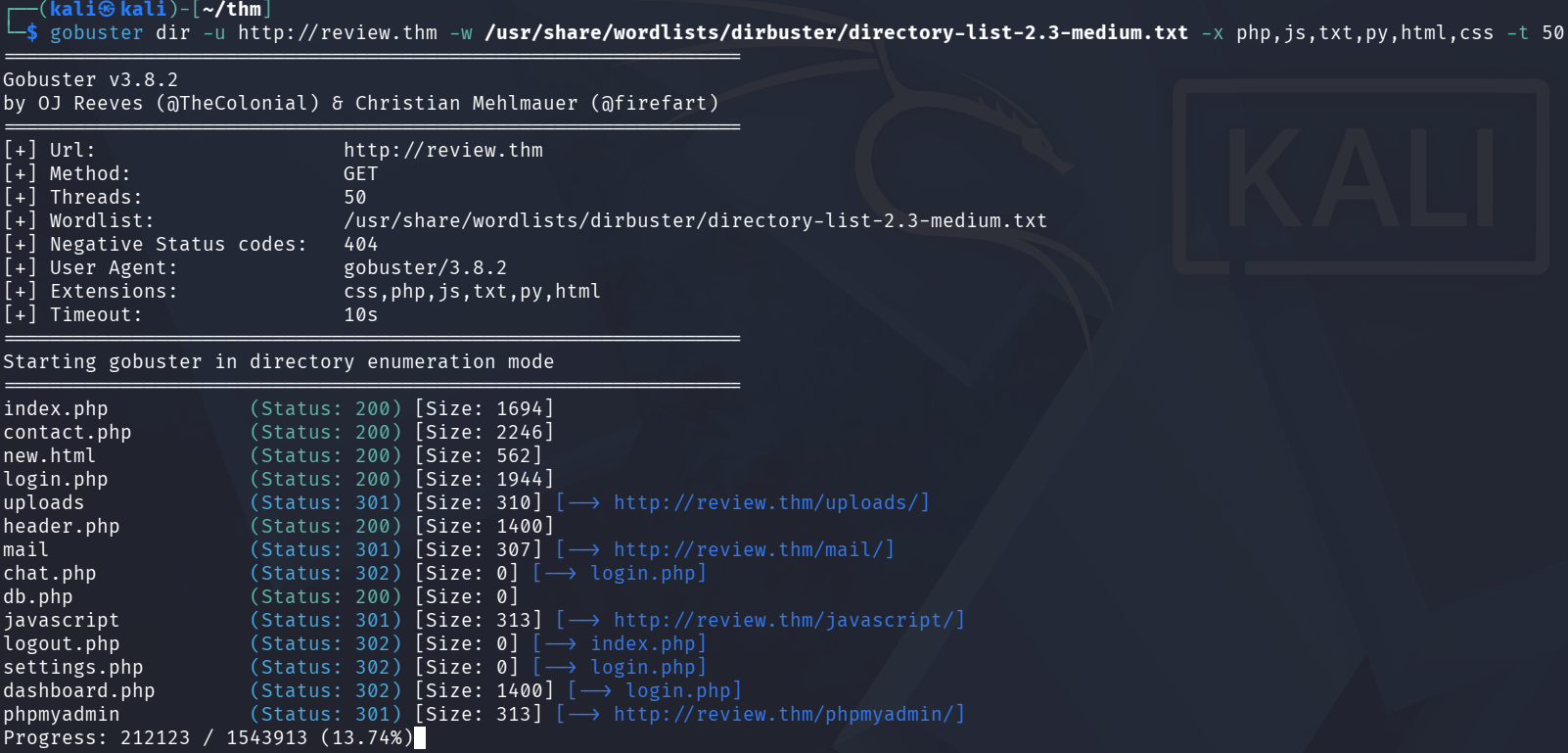The height and width of the screenshot is (753, 1568).
Task: Select the phpmyadmin directory result
Action: pyautogui.click(x=62, y=714)
